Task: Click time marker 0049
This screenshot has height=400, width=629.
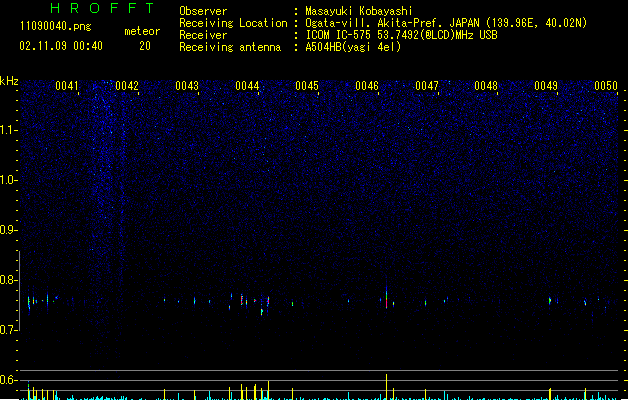Action: (x=546, y=86)
